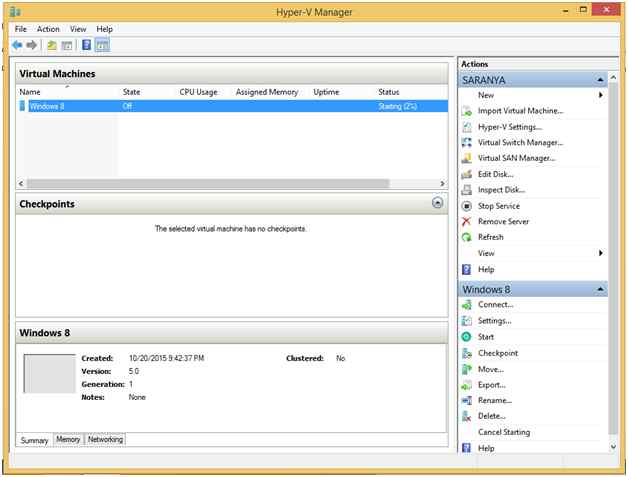Click the Created date value
Viewport: 628px width, 477px height.
(166, 358)
